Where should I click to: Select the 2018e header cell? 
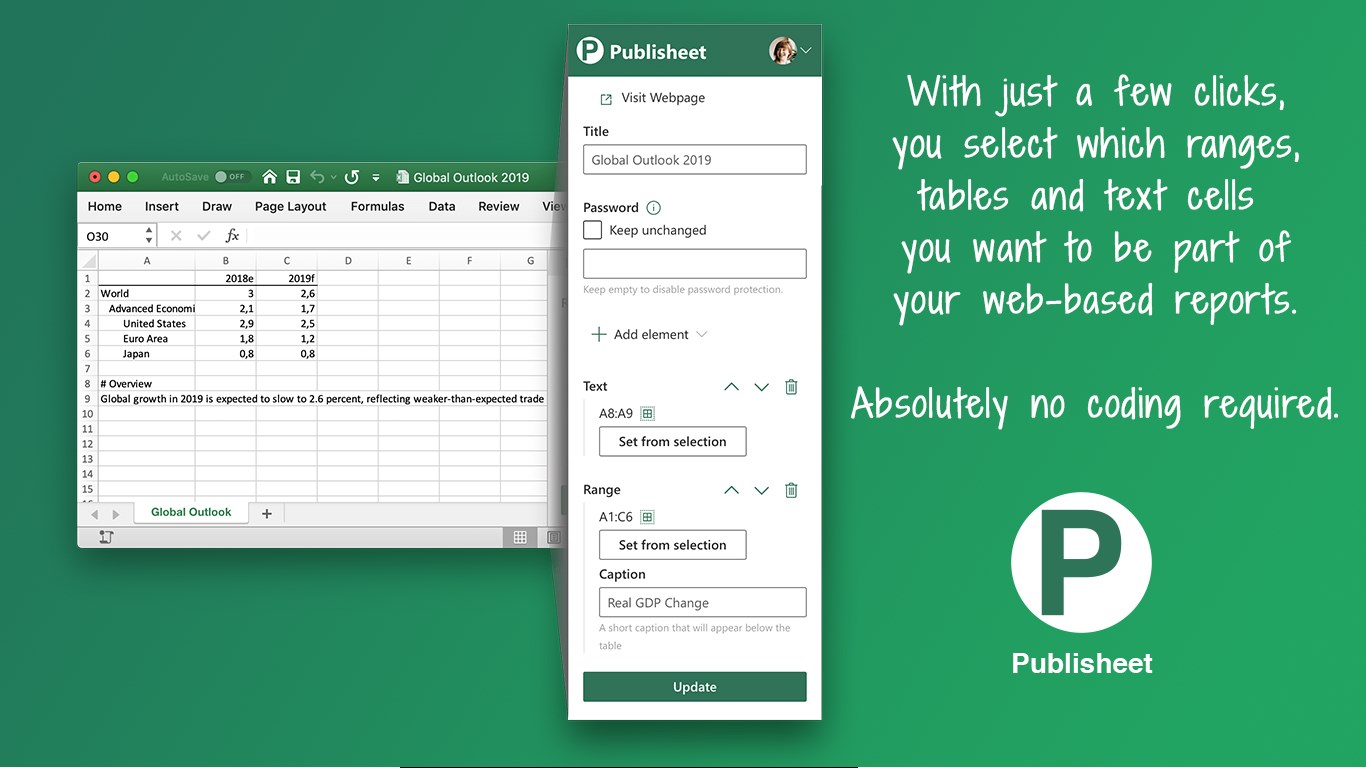(226, 279)
